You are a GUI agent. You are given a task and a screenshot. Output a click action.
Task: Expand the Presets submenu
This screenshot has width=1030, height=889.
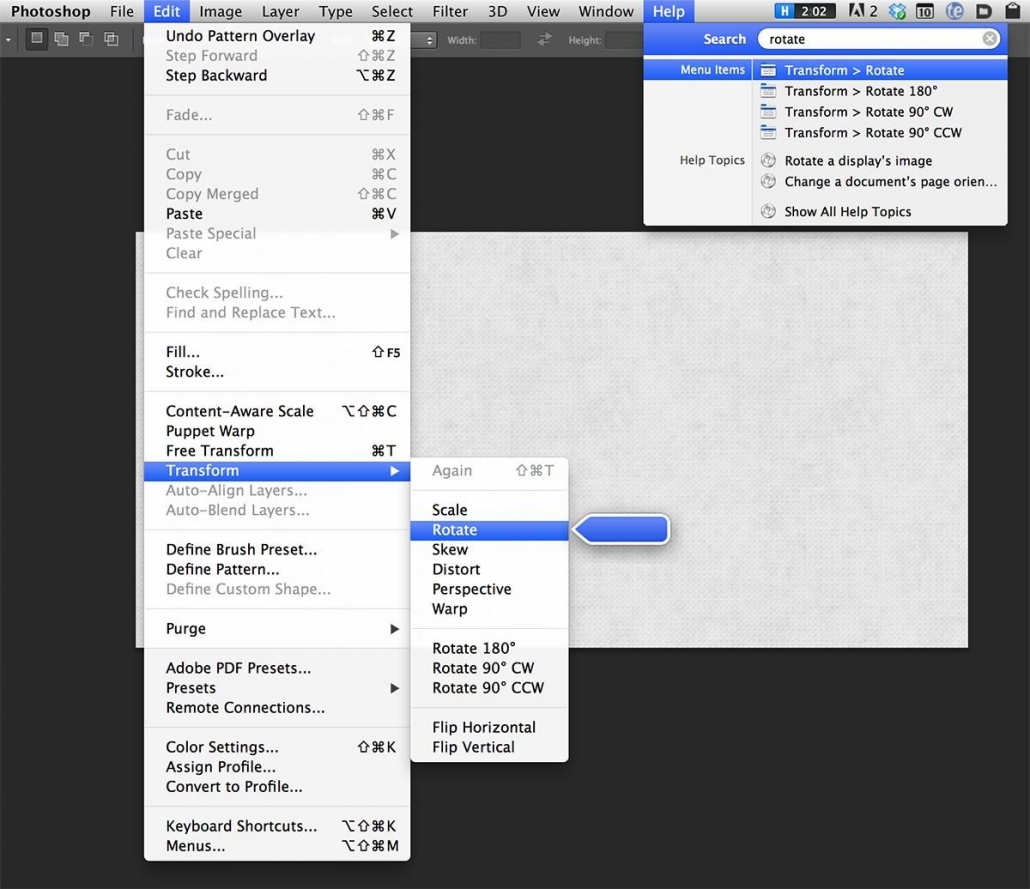pyautogui.click(x=277, y=688)
